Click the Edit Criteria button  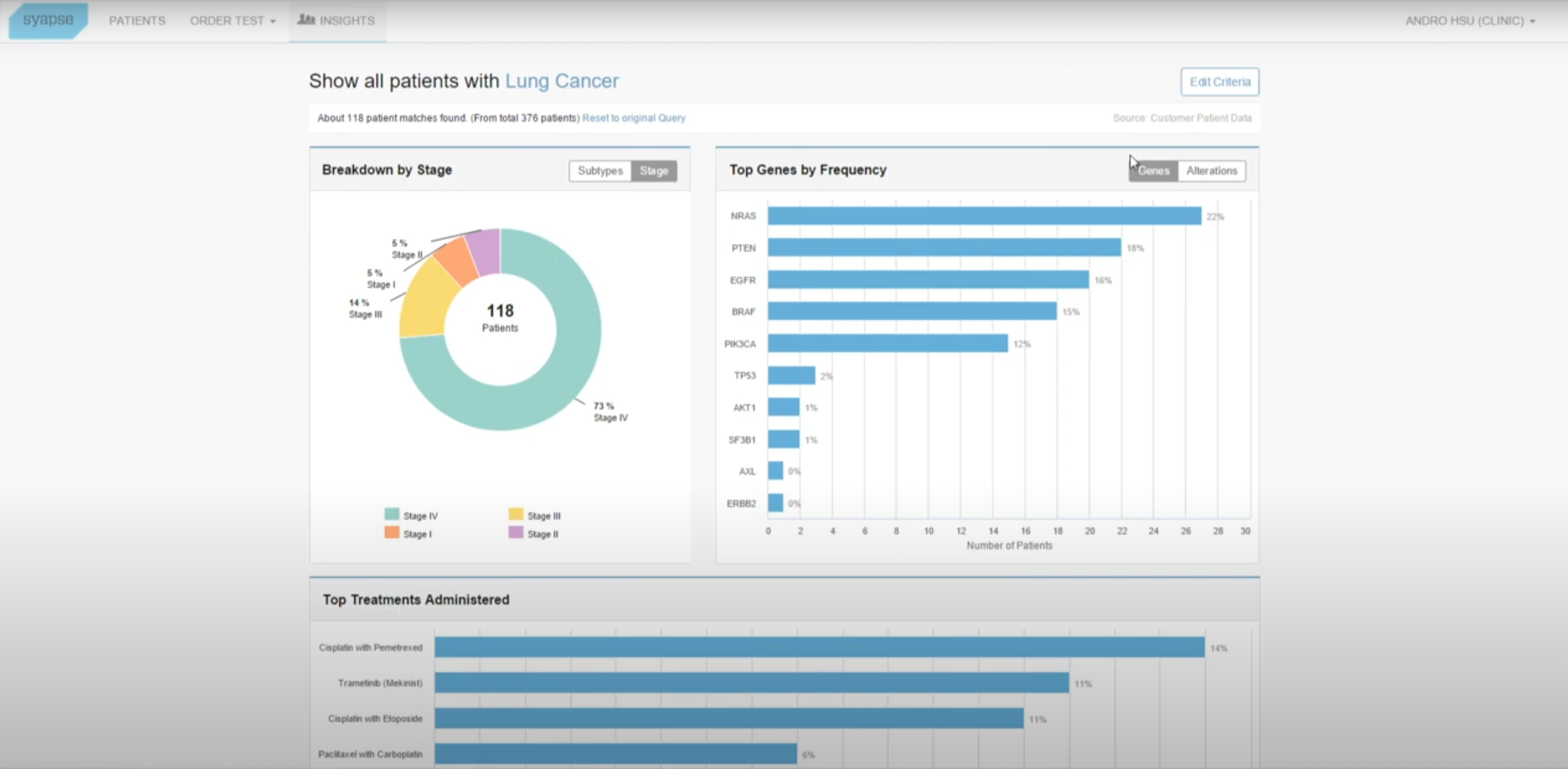point(1219,82)
